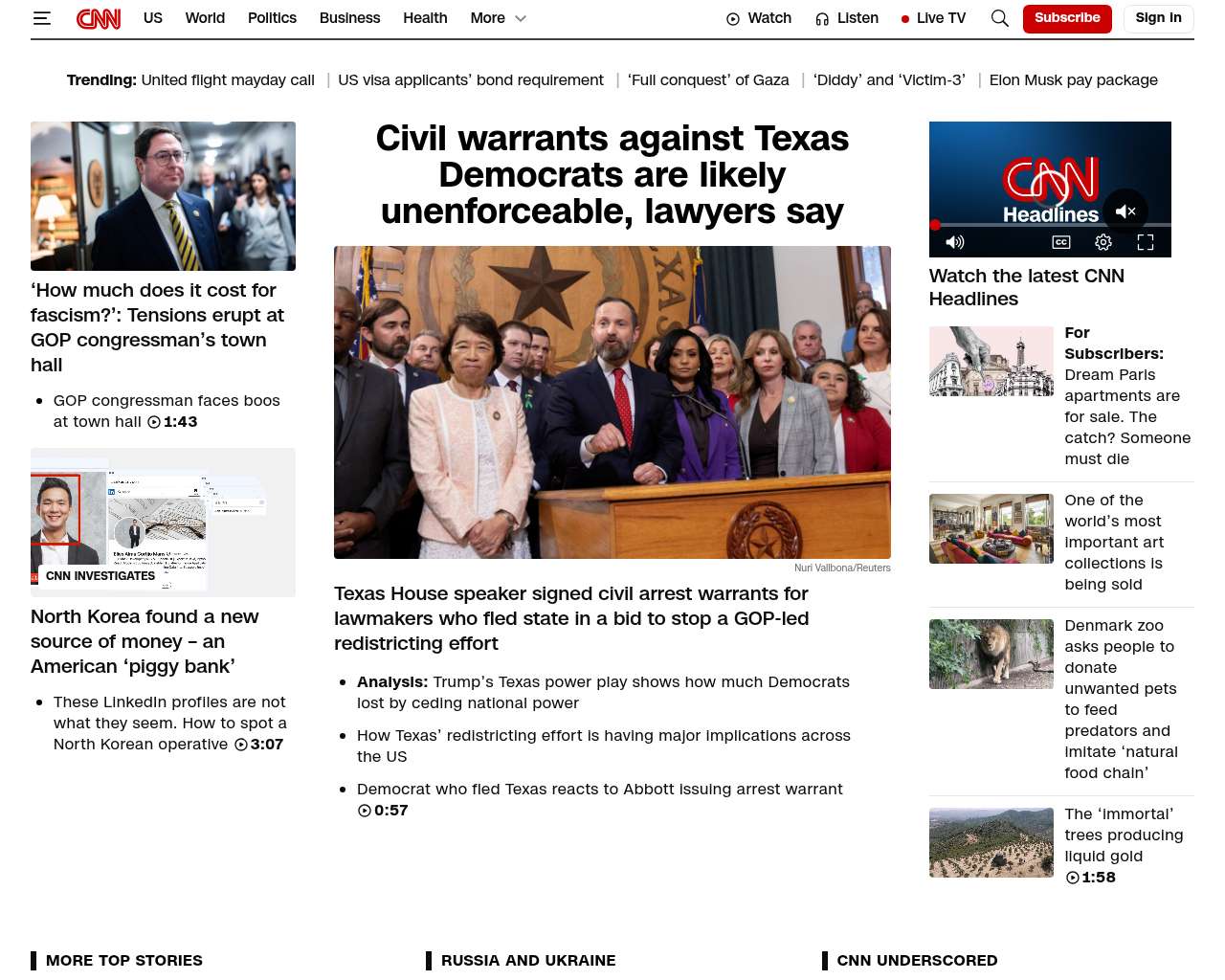Image resolution: width=1225 pixels, height=980 pixels.
Task: Open the US section
Action: [153, 18]
